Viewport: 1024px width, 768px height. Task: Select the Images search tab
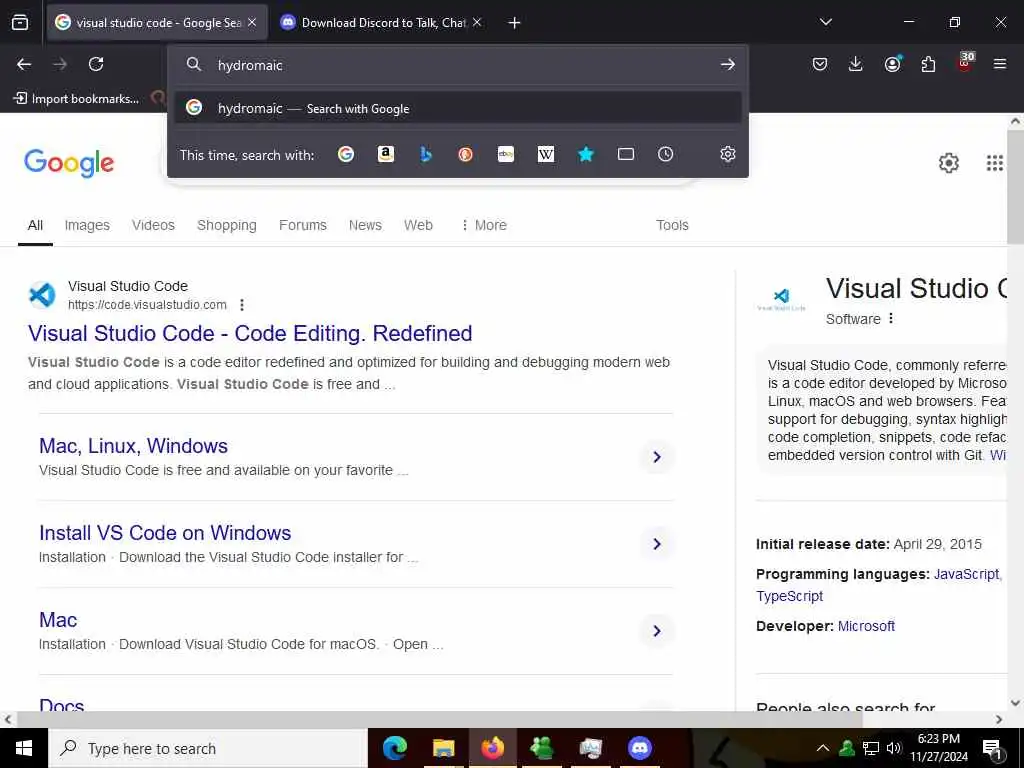point(87,225)
